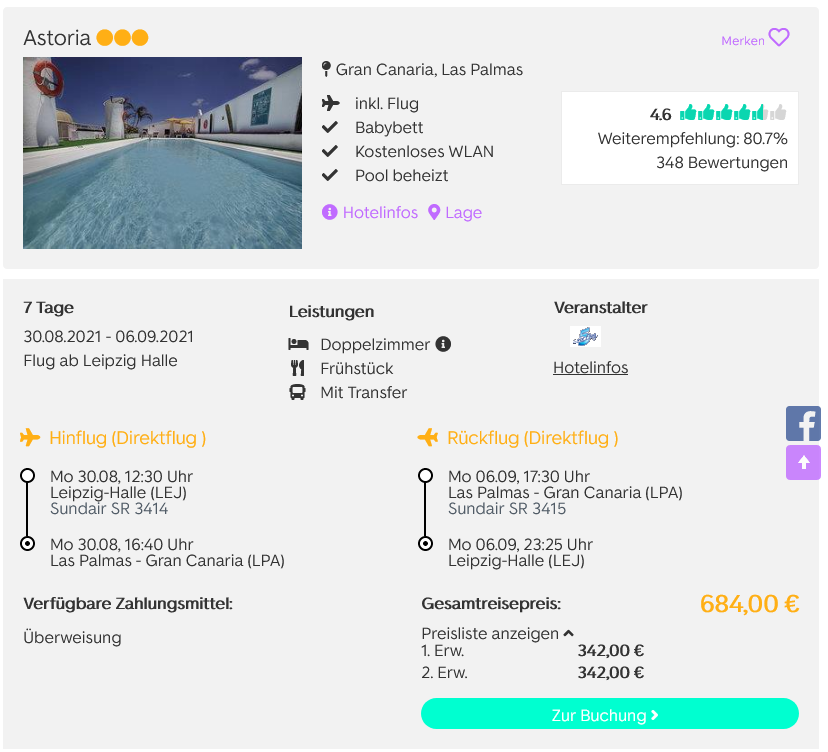Click the Rückflug airplane icon

428,438
